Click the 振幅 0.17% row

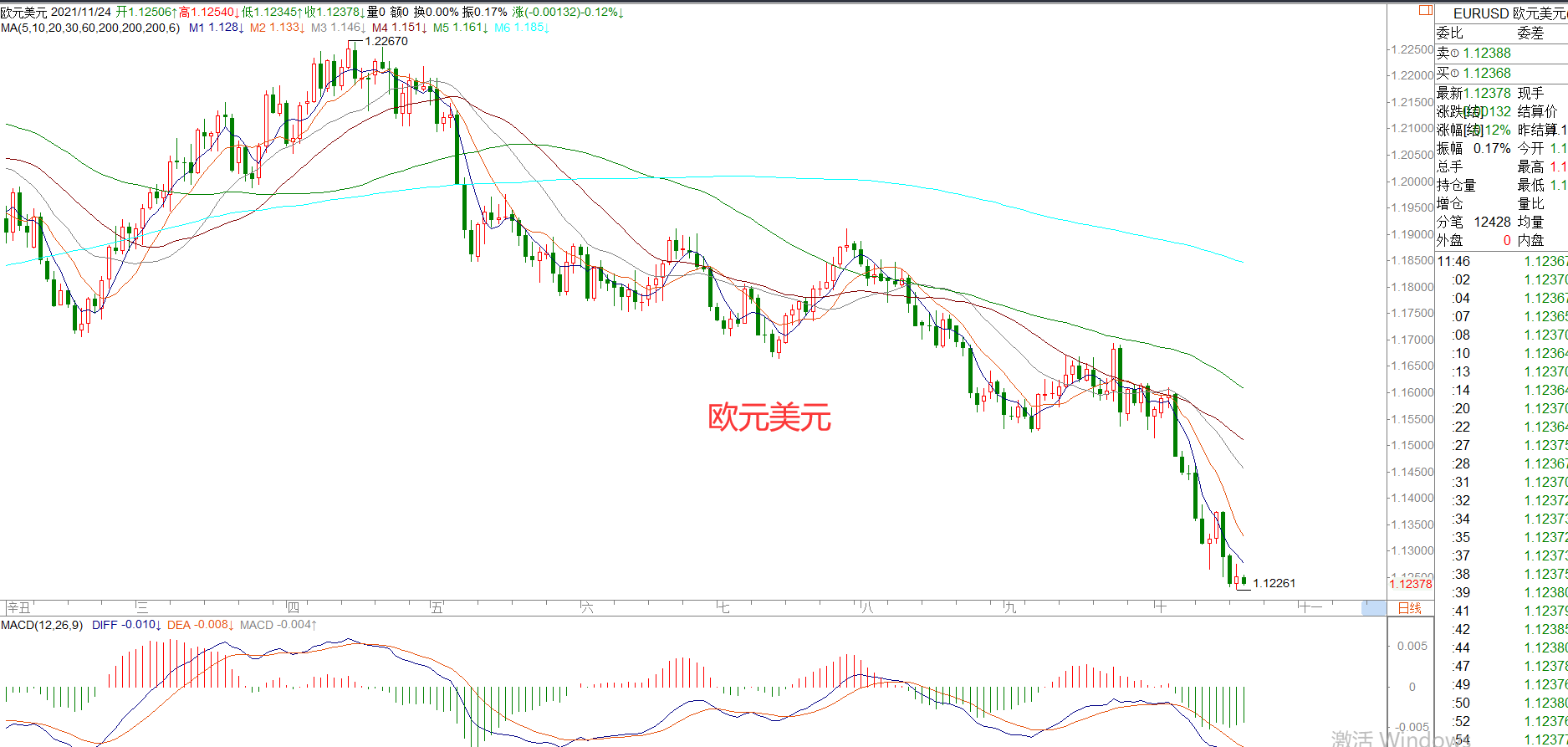(x=1474, y=149)
